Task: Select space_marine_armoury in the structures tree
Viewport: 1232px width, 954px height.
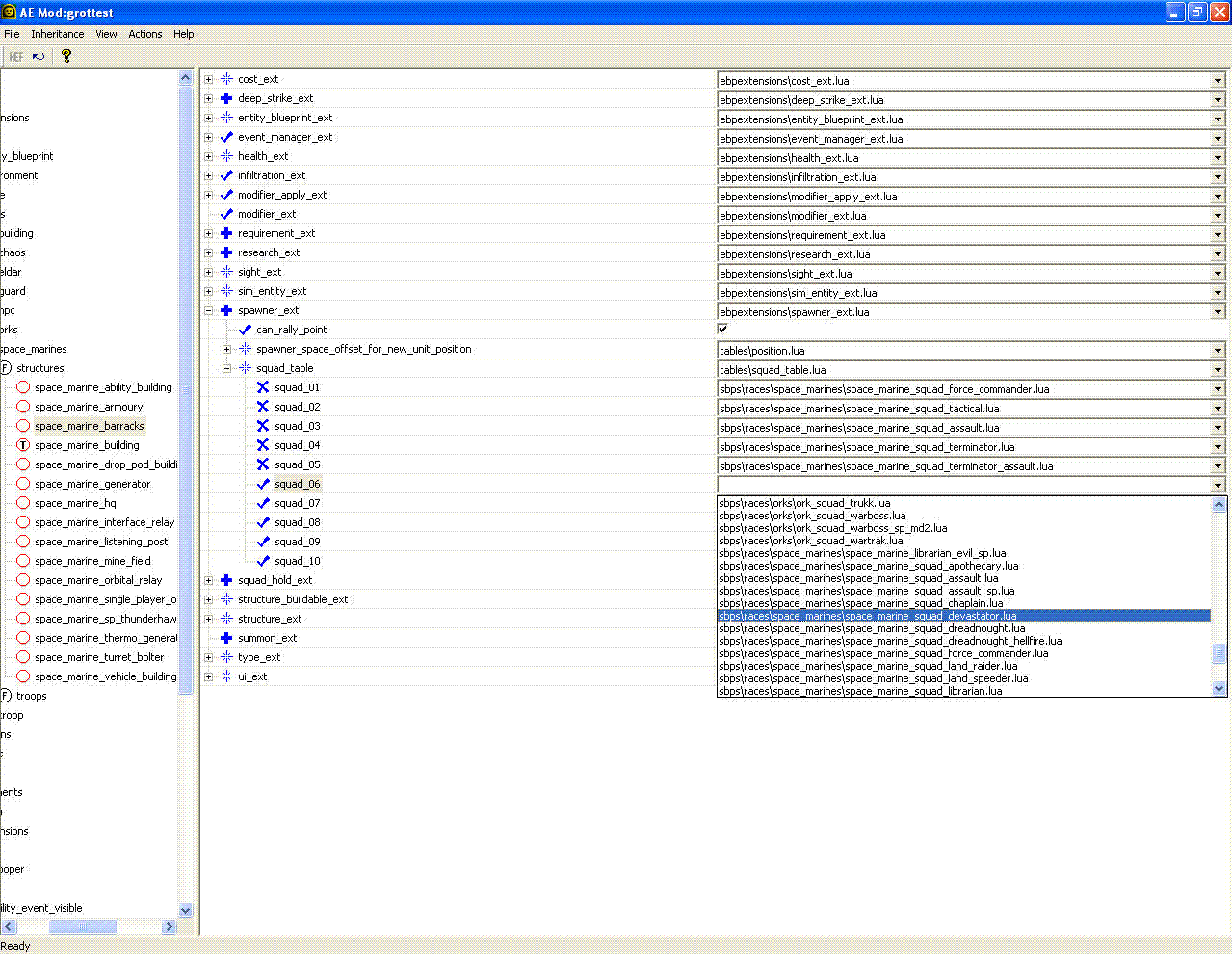Action: tap(89, 407)
